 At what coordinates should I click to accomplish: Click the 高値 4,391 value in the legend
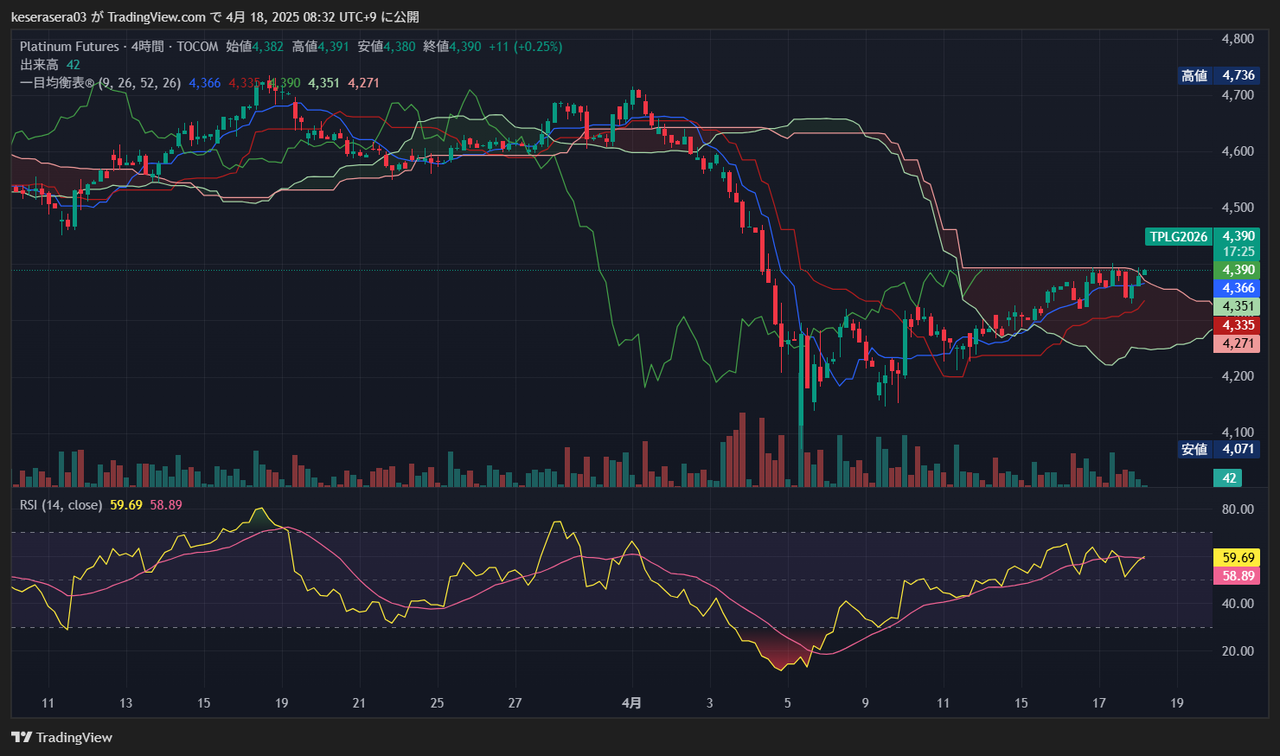[x=322, y=46]
